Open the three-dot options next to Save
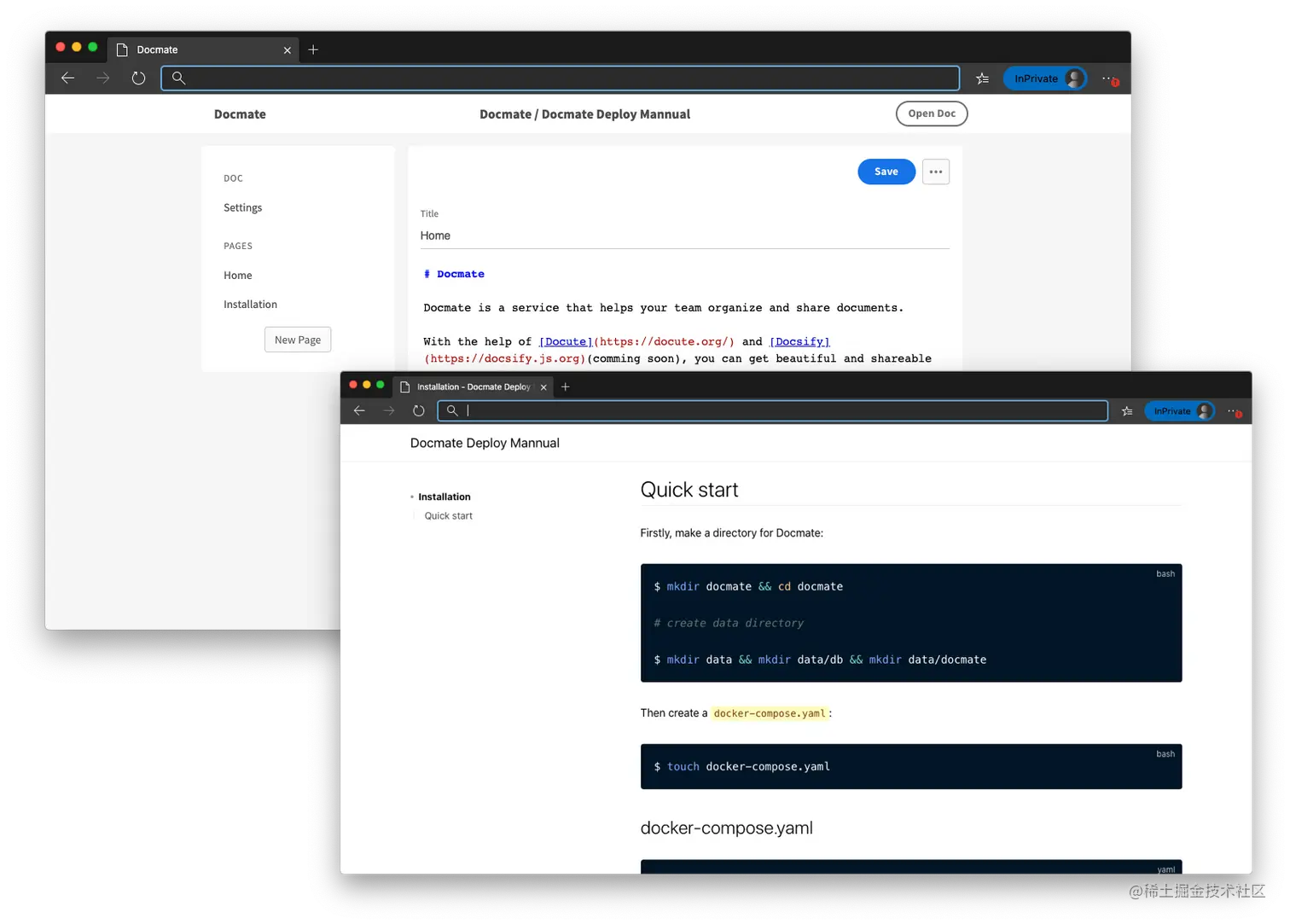Screen dimensions: 1290x924 tap(936, 171)
